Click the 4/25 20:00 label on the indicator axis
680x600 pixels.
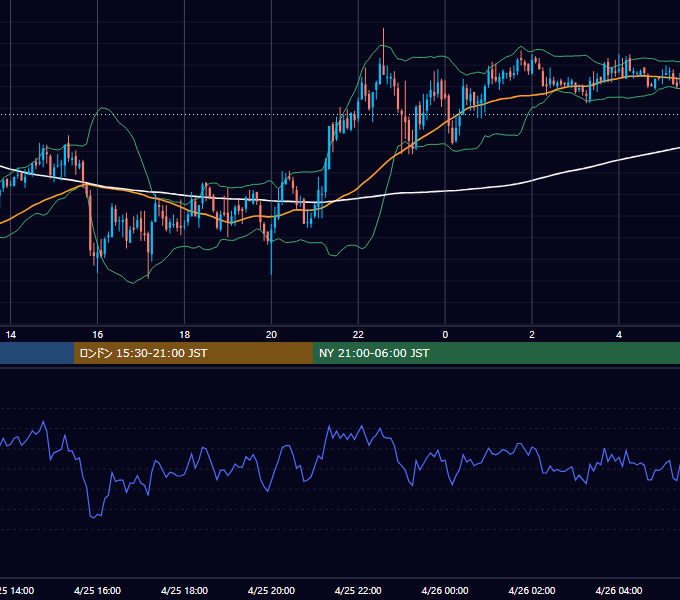271,590
